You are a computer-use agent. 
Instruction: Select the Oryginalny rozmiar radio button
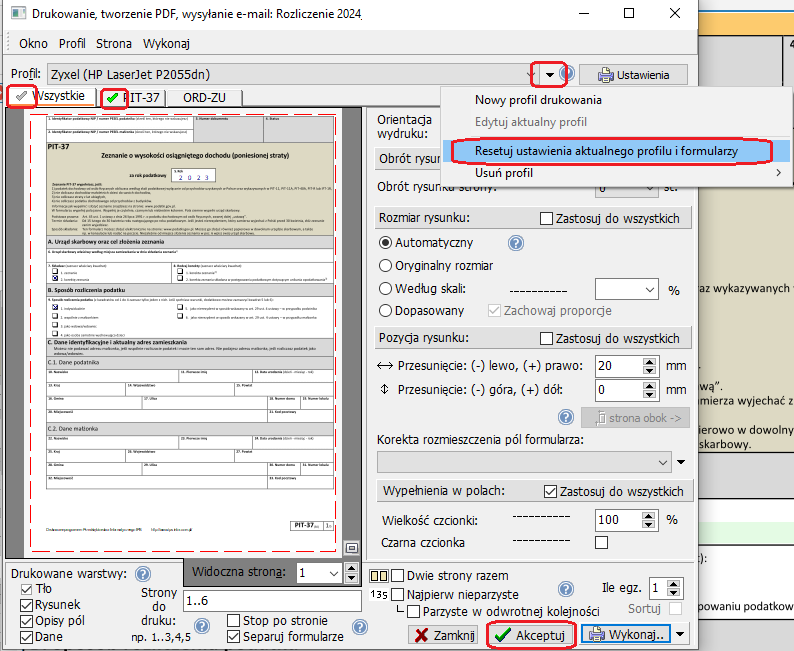386,266
